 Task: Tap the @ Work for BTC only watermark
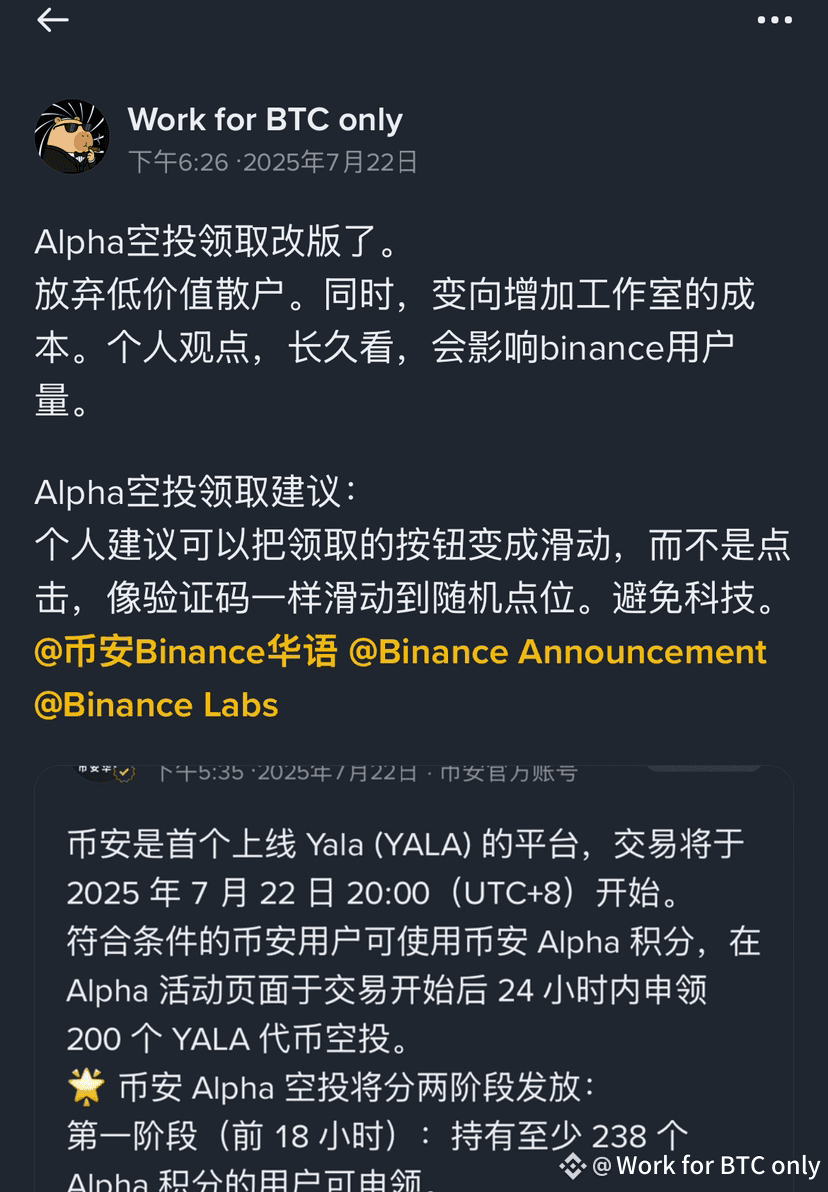point(706,1165)
